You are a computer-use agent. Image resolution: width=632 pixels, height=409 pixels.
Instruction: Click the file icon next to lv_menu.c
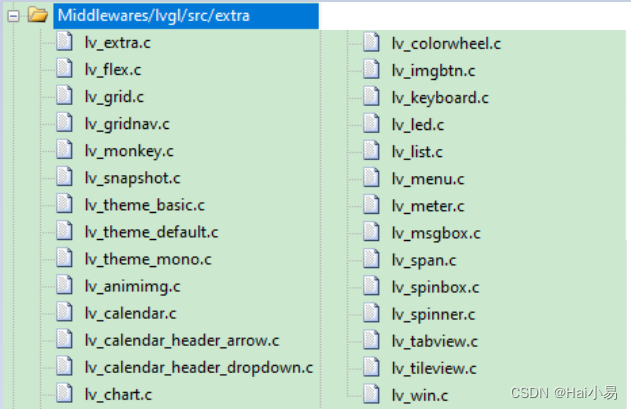tap(371, 178)
